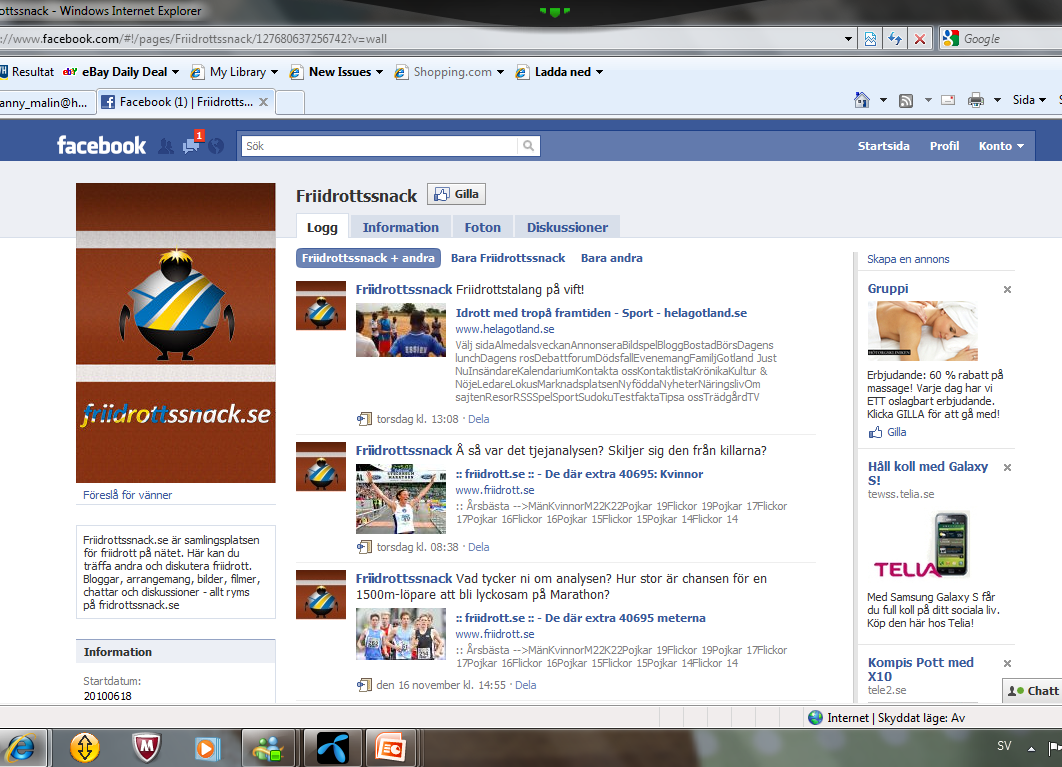Open the Konto account dropdown
1062x767 pixels.
[x=1001, y=146]
